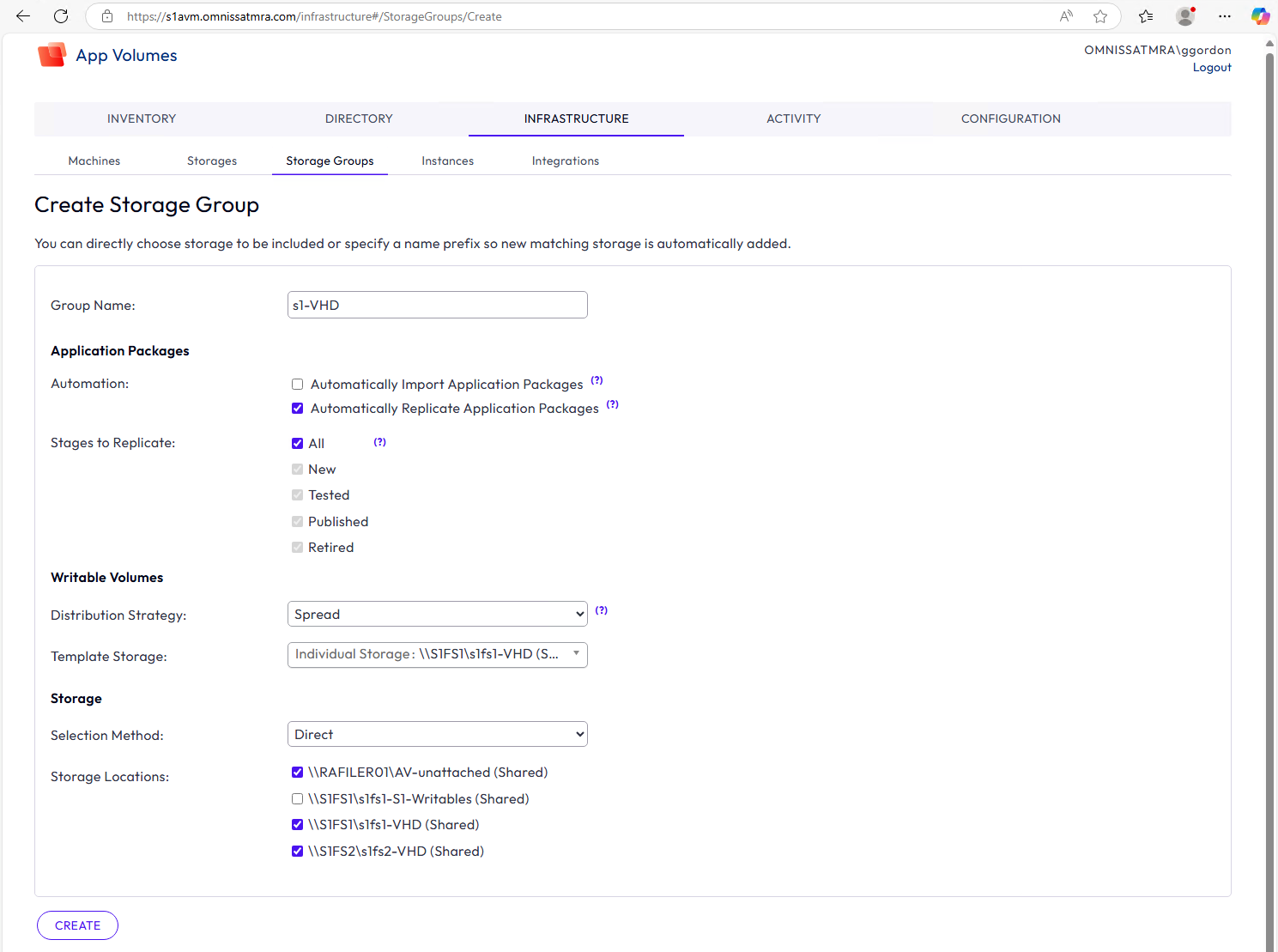Open the Template Storage dropdown
The width and height of the screenshot is (1278, 952).
tap(438, 655)
